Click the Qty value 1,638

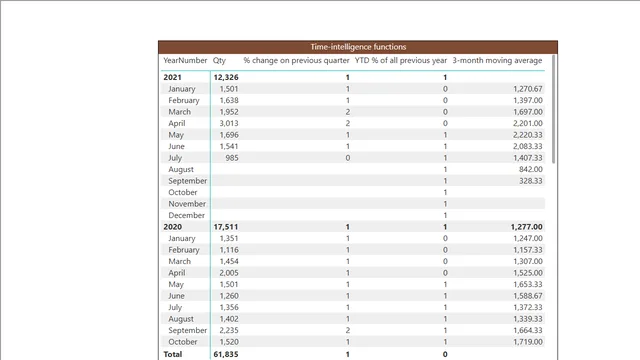(x=229, y=100)
